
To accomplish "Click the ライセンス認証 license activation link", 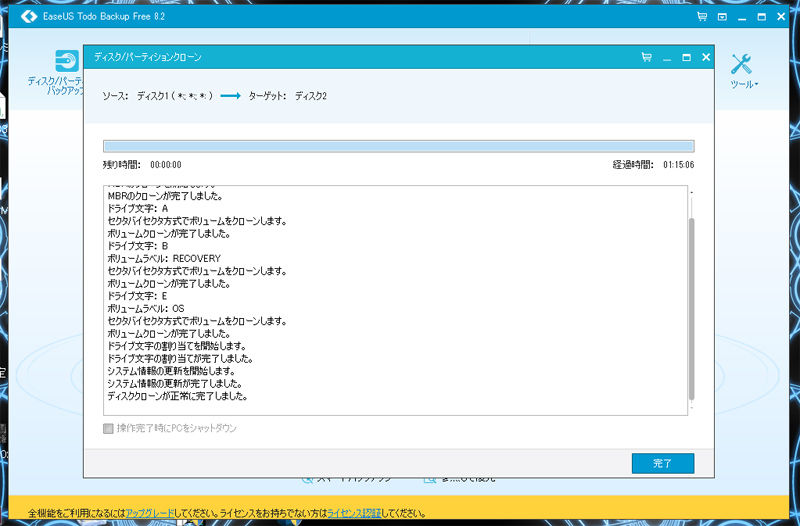I will [354, 513].
